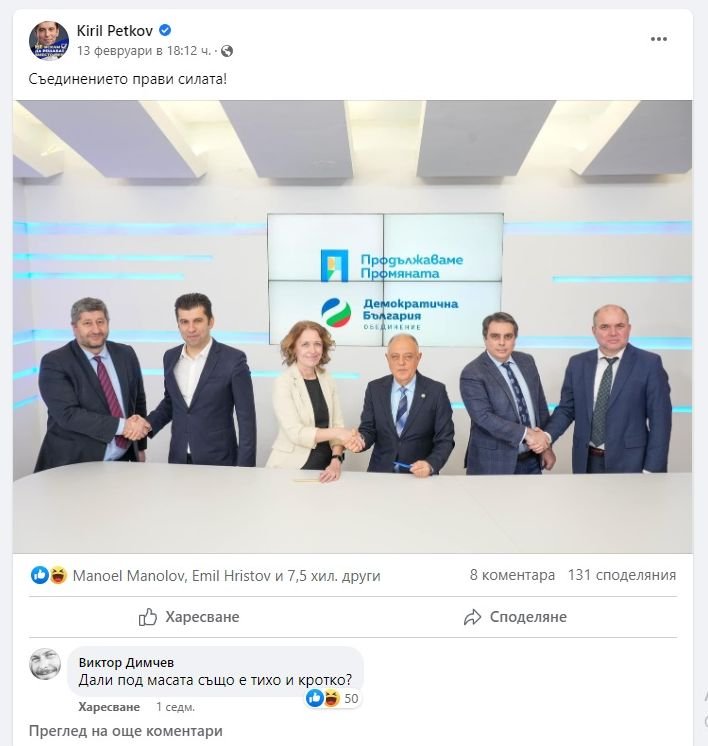Click the blue like reaction icon under the photo
708x746 pixels.
39,575
